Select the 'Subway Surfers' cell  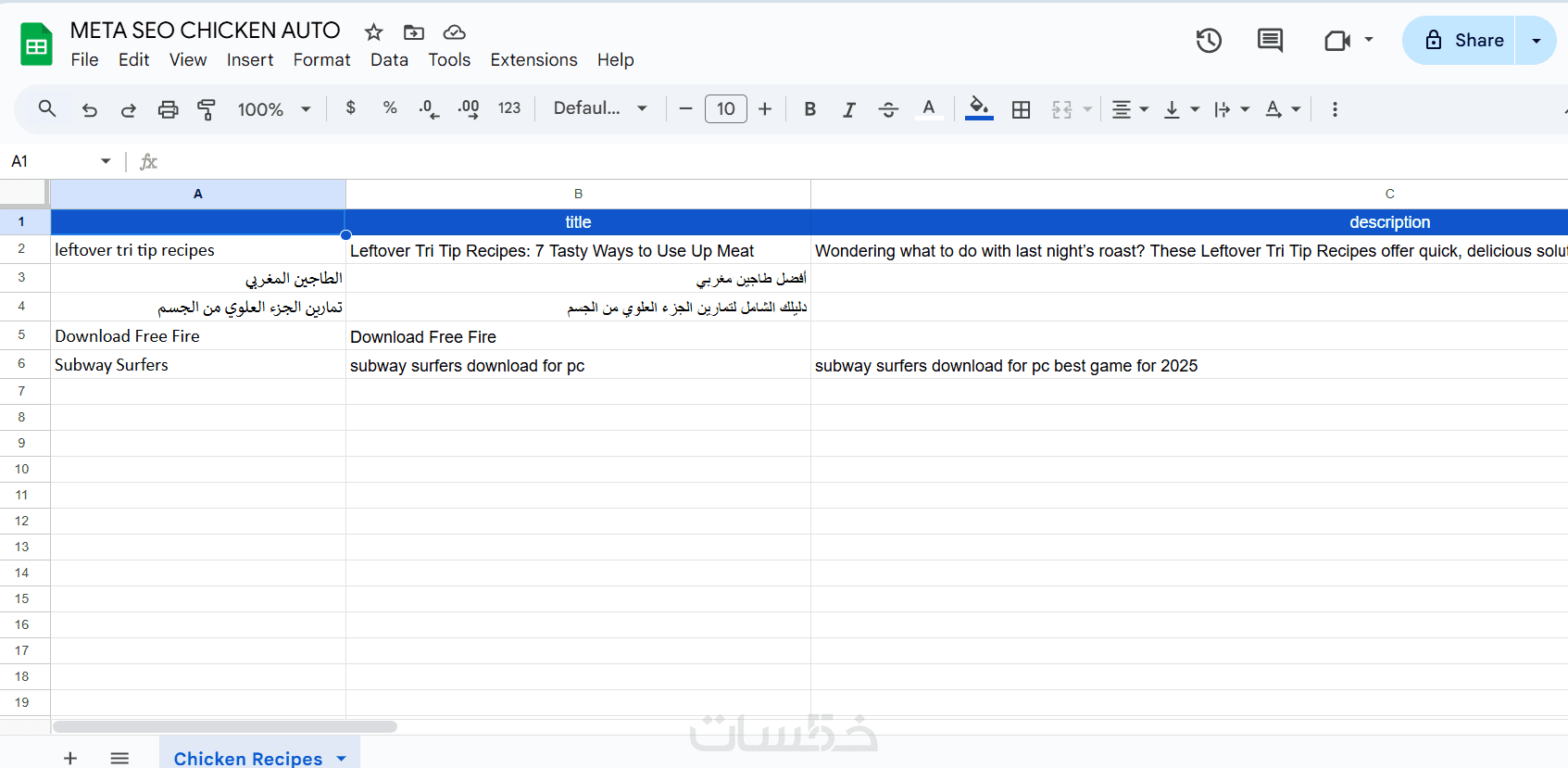pos(198,365)
